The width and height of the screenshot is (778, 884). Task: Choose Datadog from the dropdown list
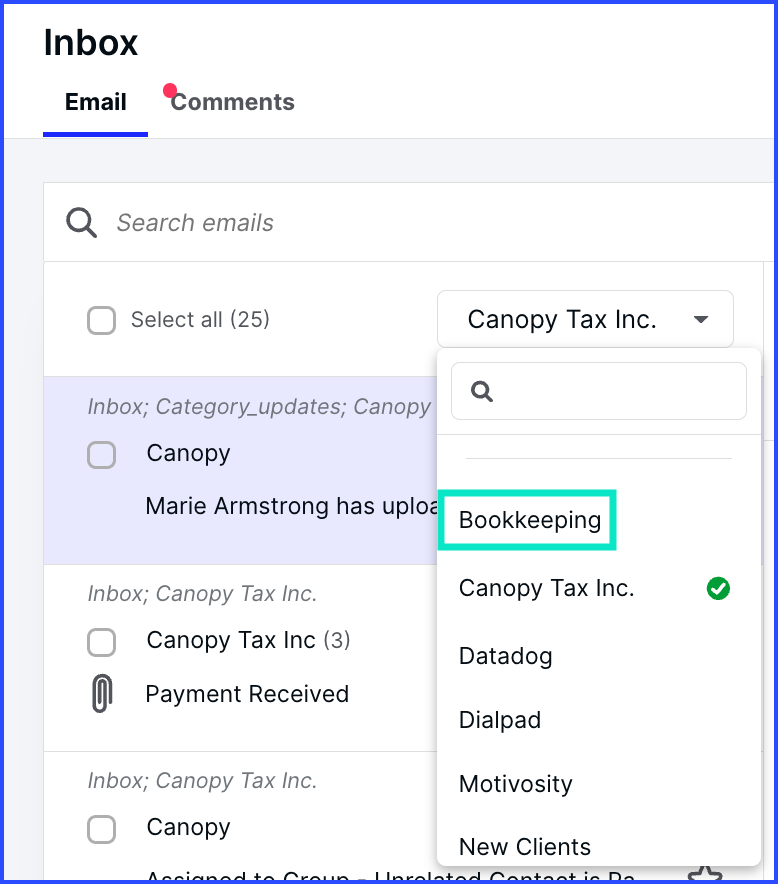(x=506, y=656)
